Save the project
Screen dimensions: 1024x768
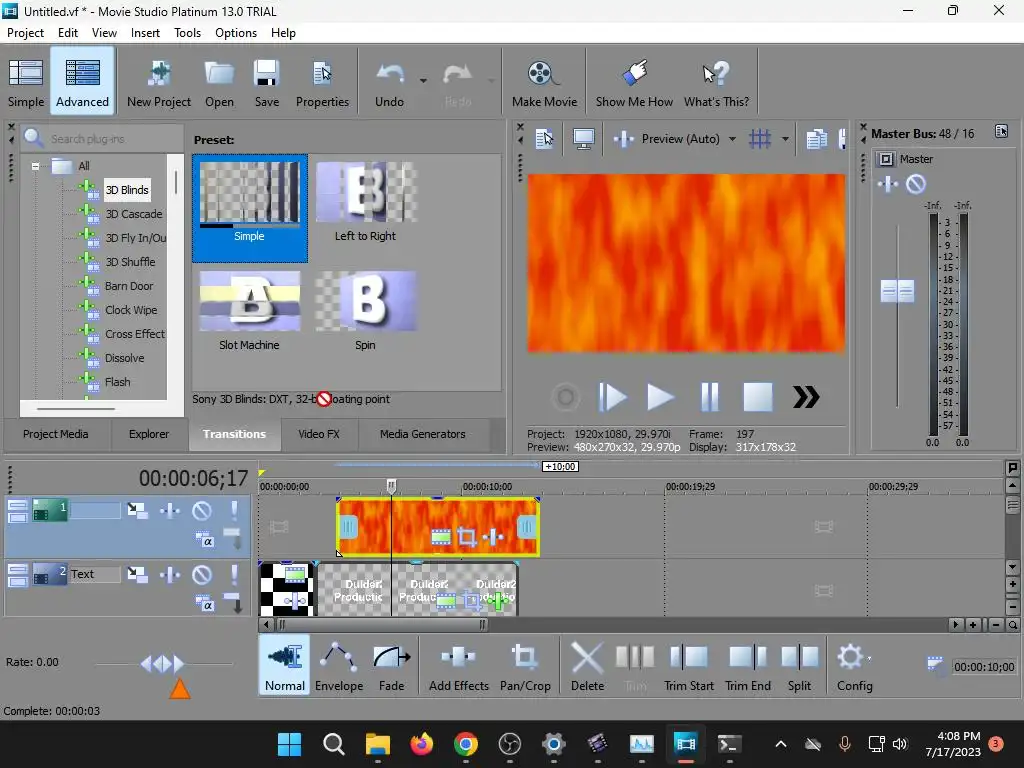click(x=266, y=84)
